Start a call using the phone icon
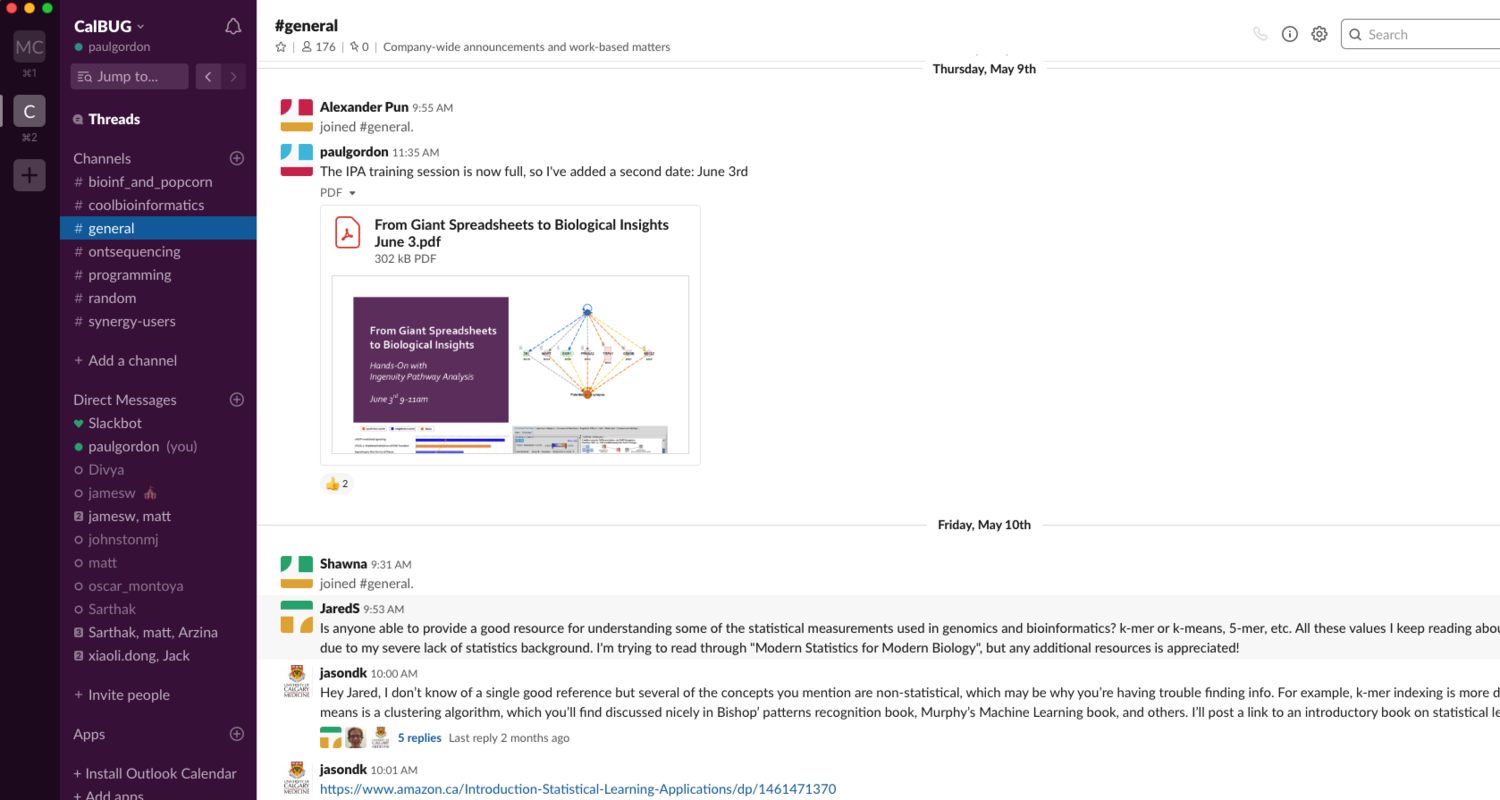The width and height of the screenshot is (1500, 800). coord(1259,33)
